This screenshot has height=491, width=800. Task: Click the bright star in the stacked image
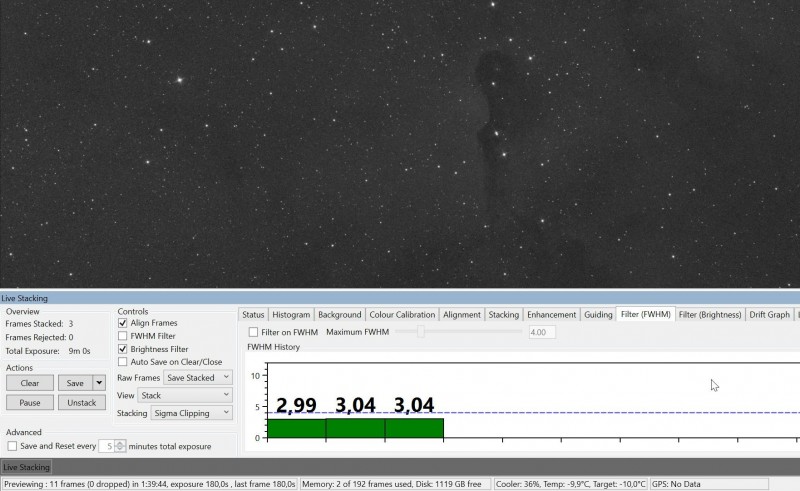point(180,80)
